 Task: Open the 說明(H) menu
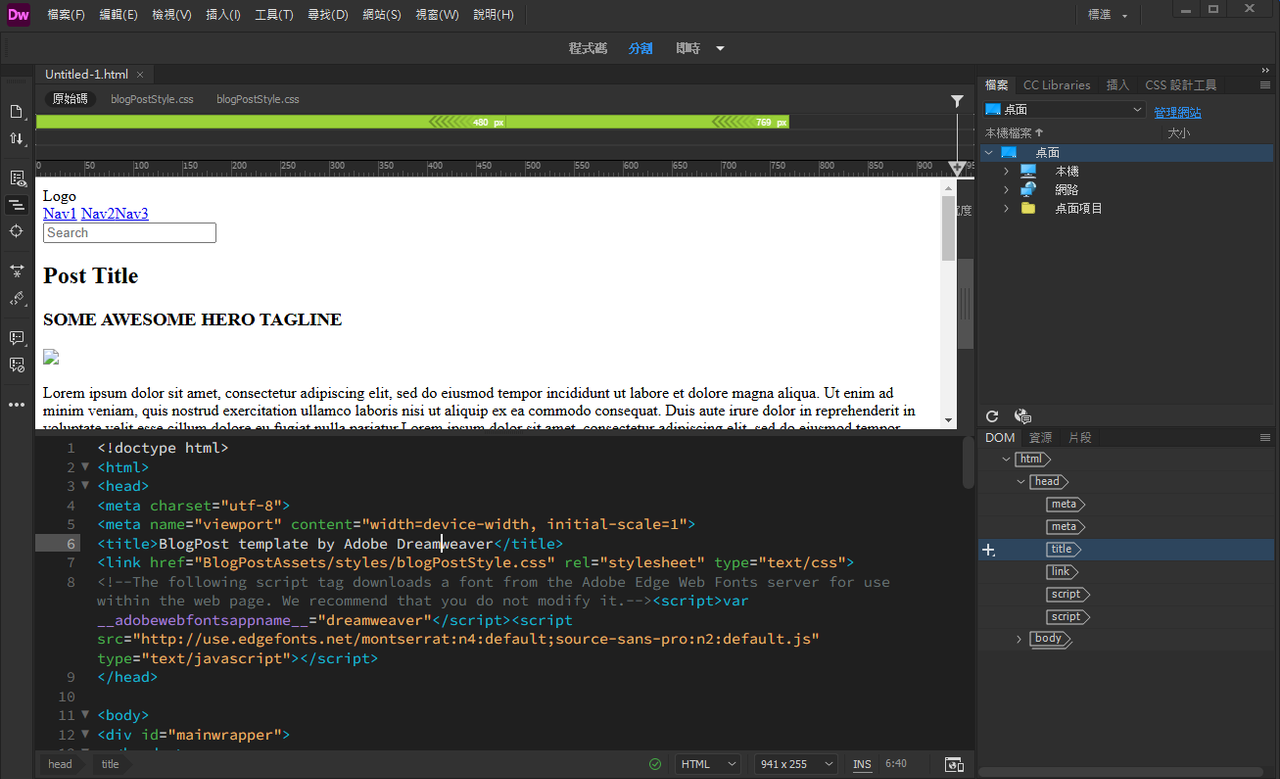tap(493, 15)
